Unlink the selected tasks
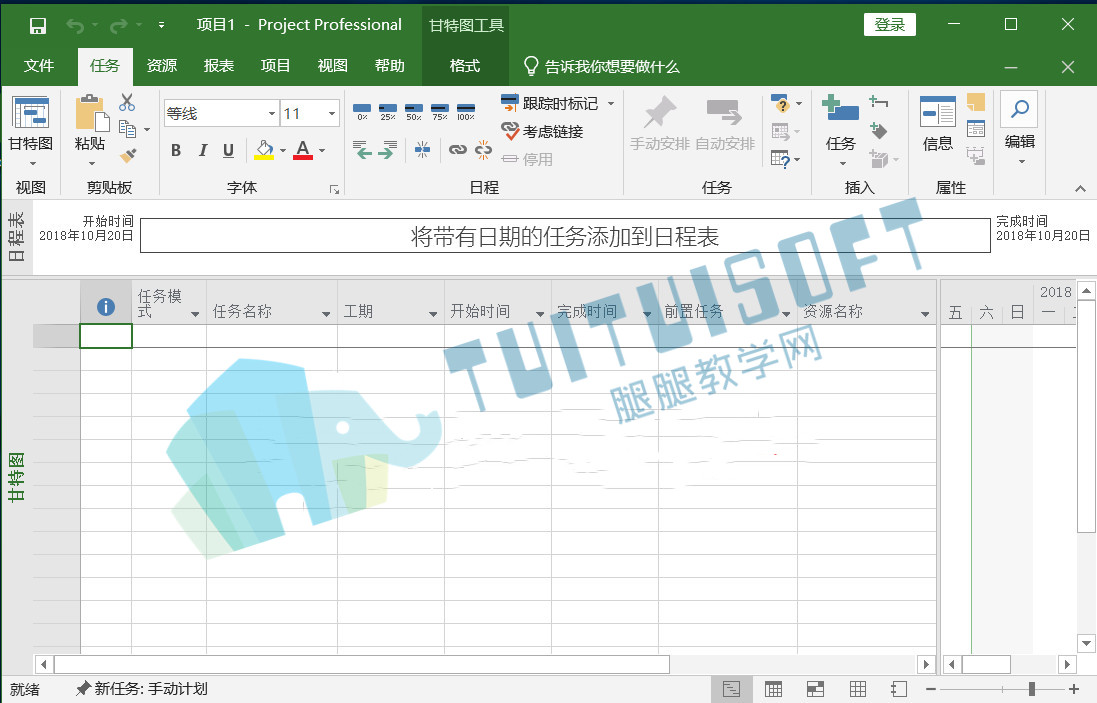This screenshot has height=703, width=1097. tap(483, 150)
